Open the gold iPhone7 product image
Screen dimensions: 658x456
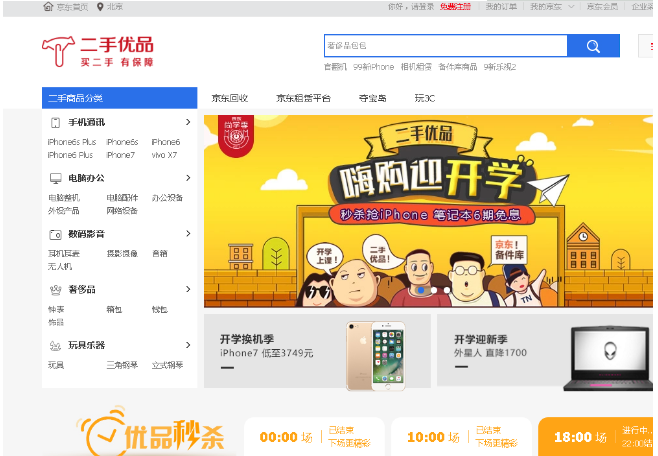[376, 356]
